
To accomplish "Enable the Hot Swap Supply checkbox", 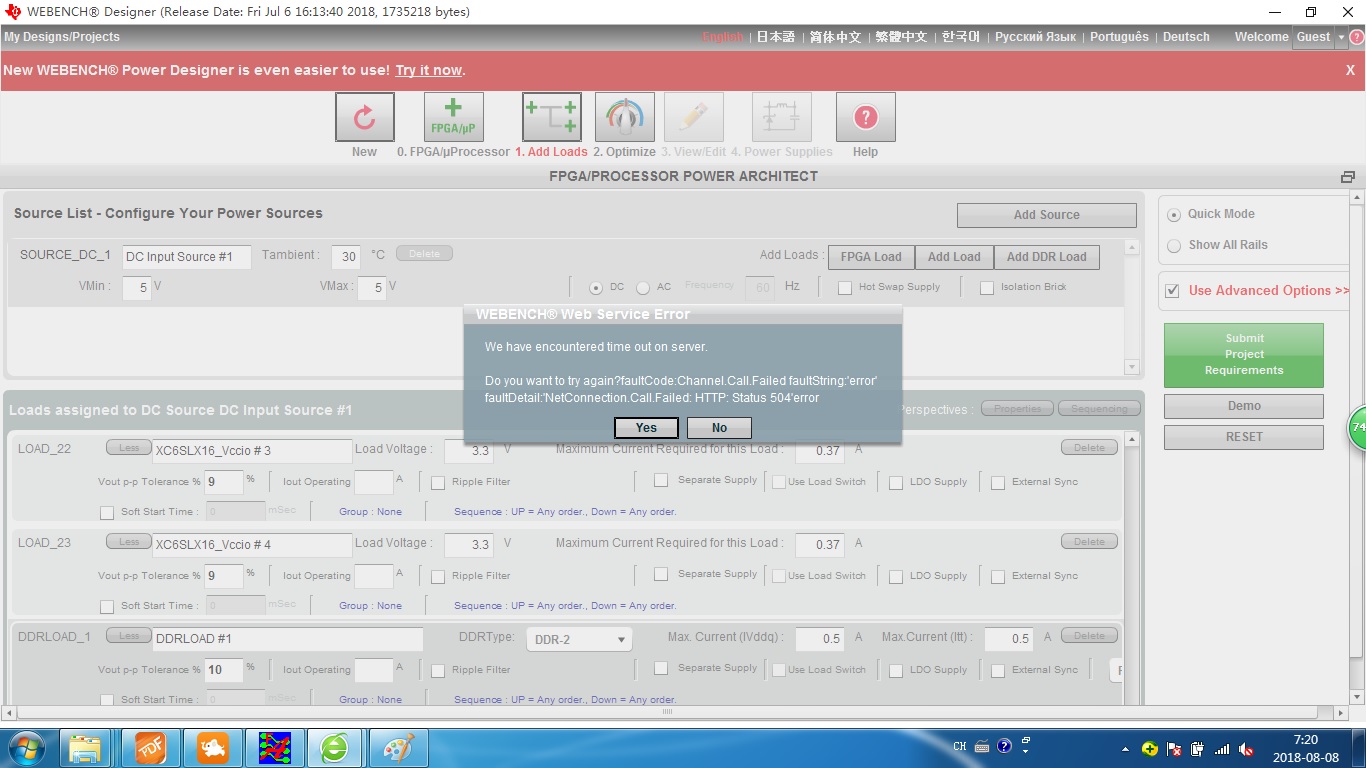I will 845,288.
